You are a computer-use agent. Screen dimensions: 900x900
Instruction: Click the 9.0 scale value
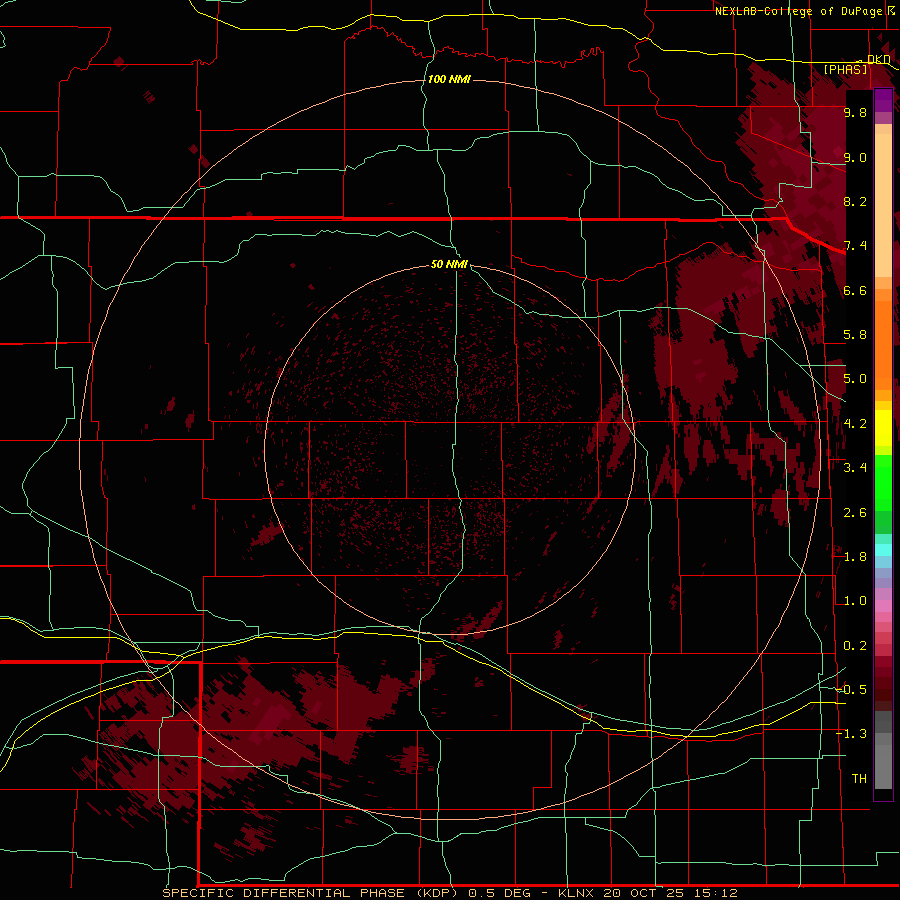pyautogui.click(x=855, y=157)
